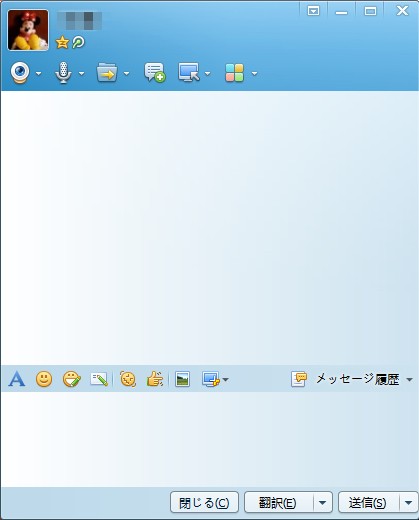Click the send file folder icon
The height and width of the screenshot is (520, 419).
point(107,72)
